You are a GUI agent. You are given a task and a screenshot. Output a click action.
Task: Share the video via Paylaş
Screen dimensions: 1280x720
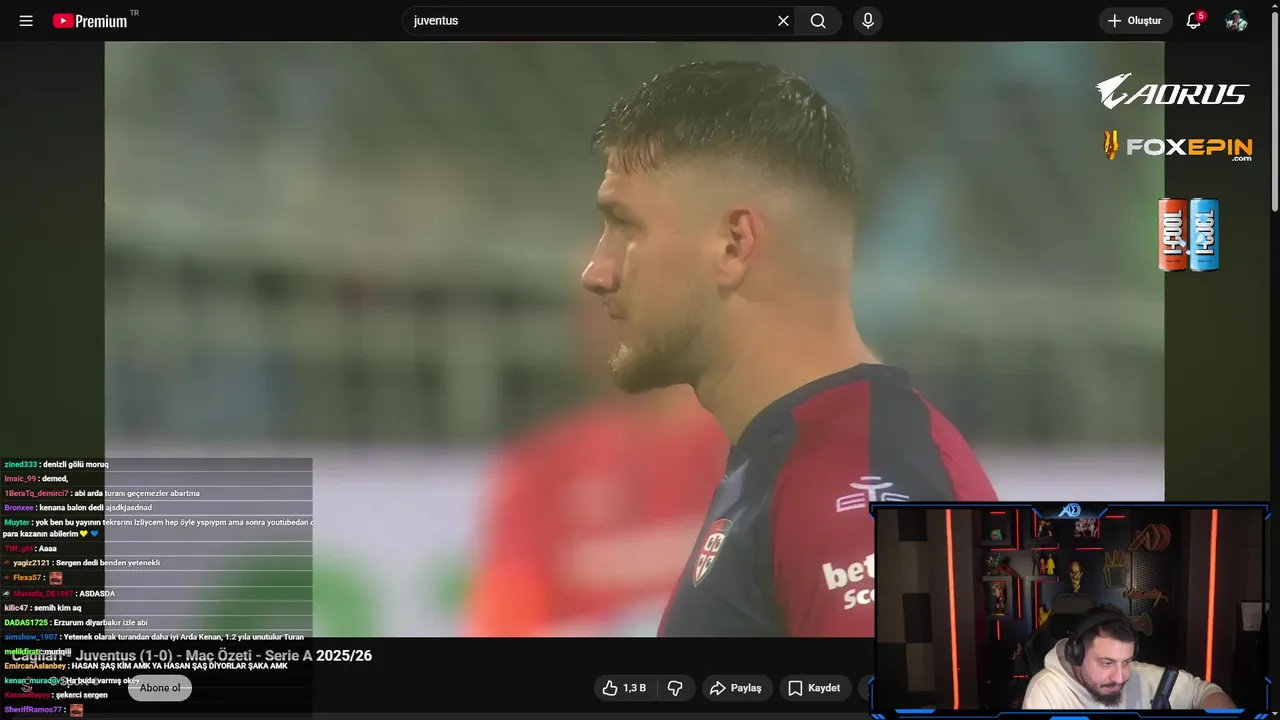pos(735,688)
